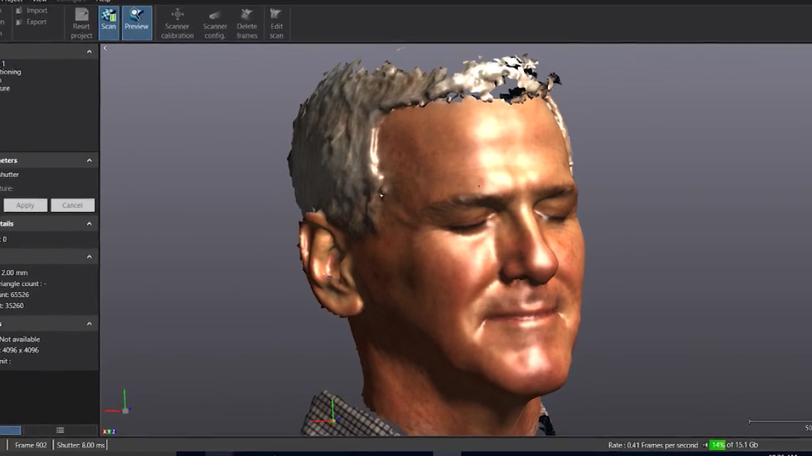Select the highlighted blue bottom panel tab

point(10,430)
